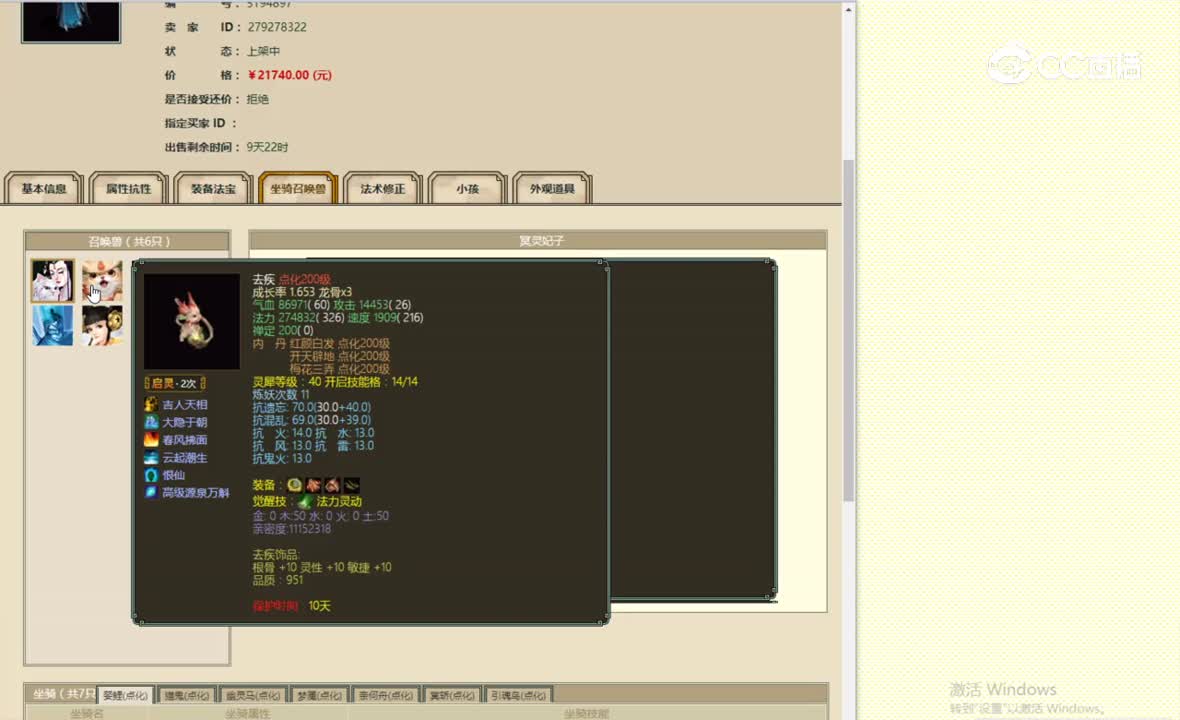Select the 猎鬼(点化) mount tab
Image resolution: width=1180 pixels, height=720 pixels.
click(x=187, y=695)
